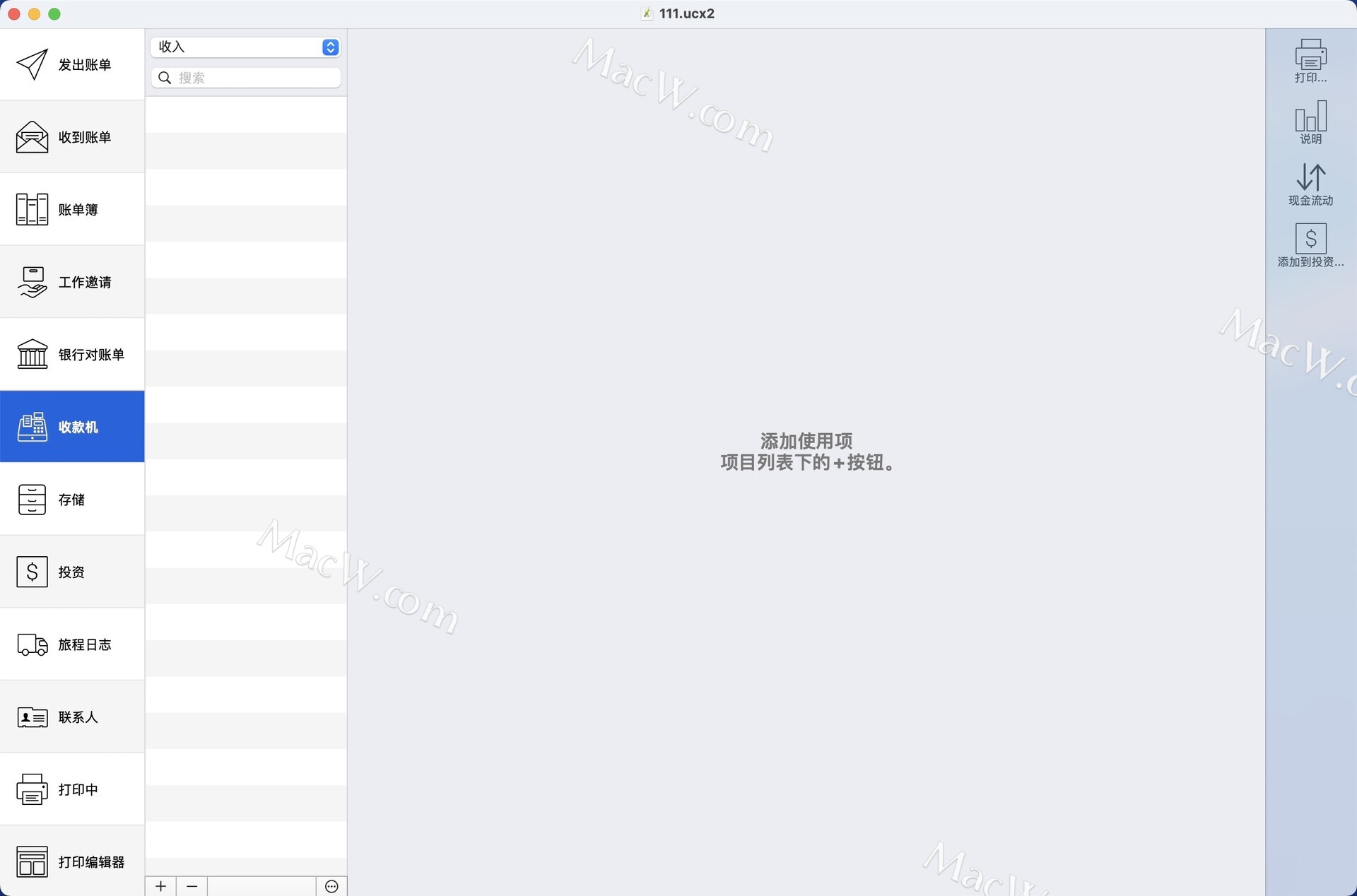This screenshot has height=896, width=1357.
Task: Go to 工作邀请 section
Action: point(72,282)
